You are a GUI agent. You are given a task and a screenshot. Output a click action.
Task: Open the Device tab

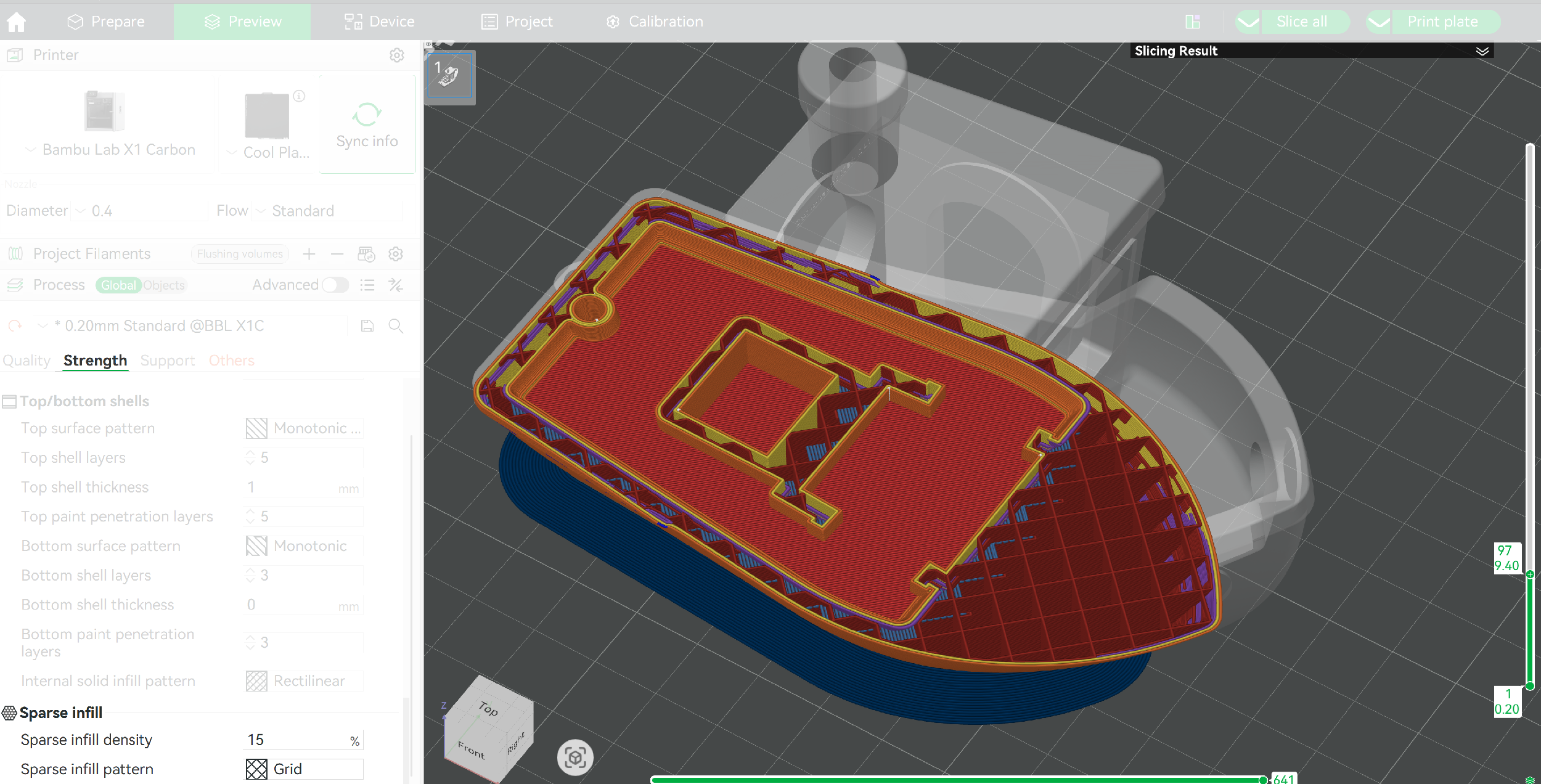click(379, 22)
